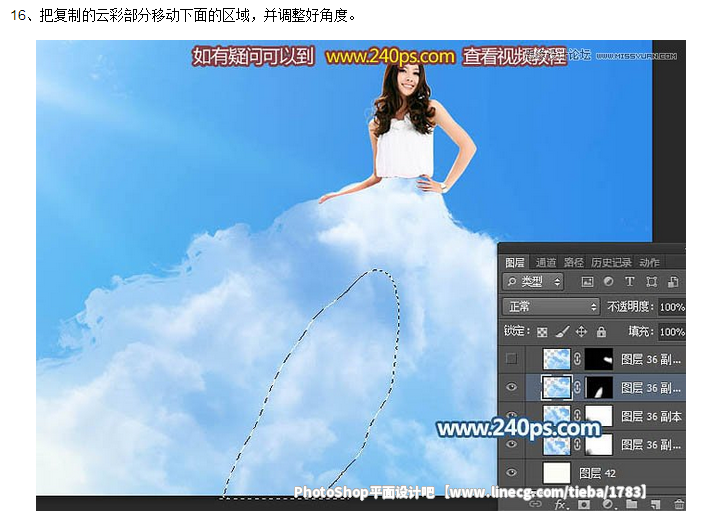
Task: Create a new group folder icon
Action: 632,504
